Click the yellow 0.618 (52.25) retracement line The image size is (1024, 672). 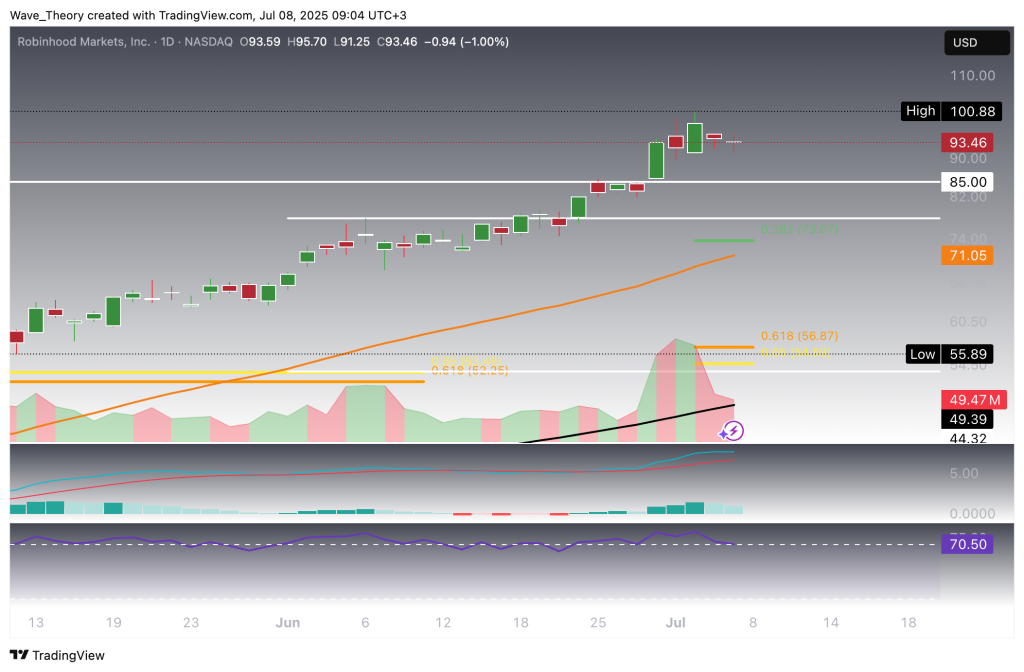coord(470,371)
